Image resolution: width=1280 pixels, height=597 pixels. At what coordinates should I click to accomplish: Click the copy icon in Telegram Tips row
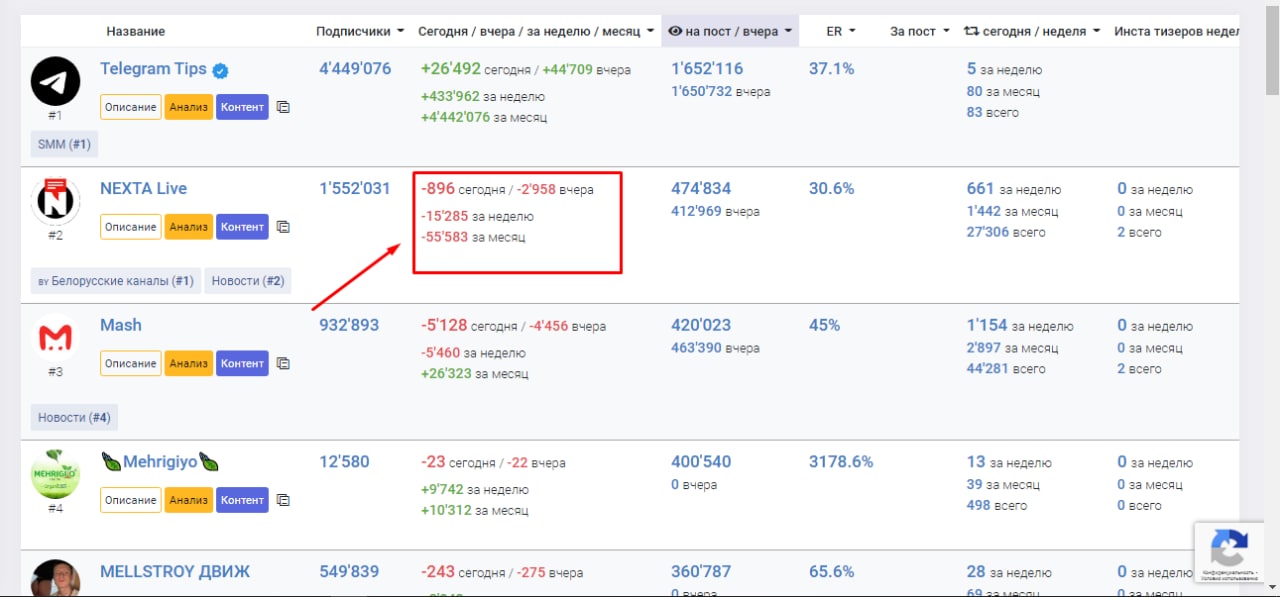[x=283, y=107]
